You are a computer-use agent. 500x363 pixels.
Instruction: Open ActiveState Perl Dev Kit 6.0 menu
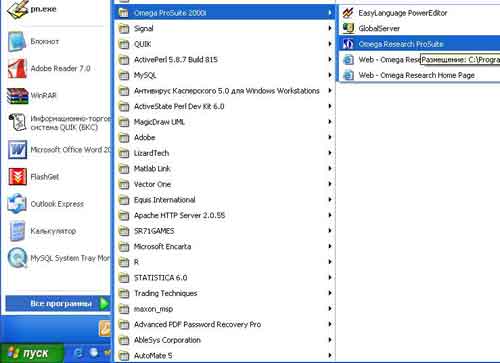(225, 106)
